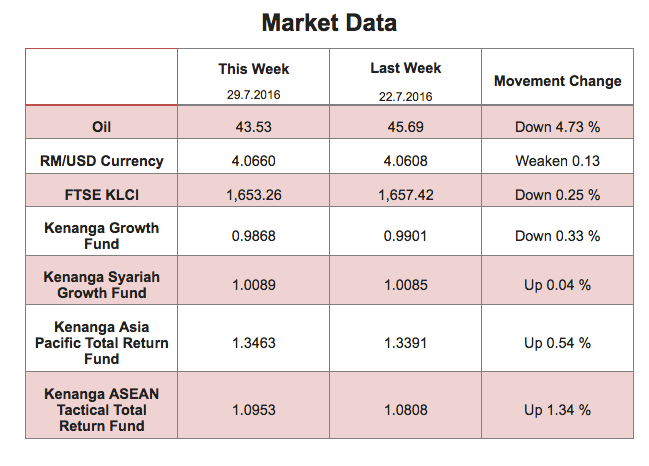Click the Down 4.73 % cell
Viewport: 649px width, 466px height.
coord(558,122)
